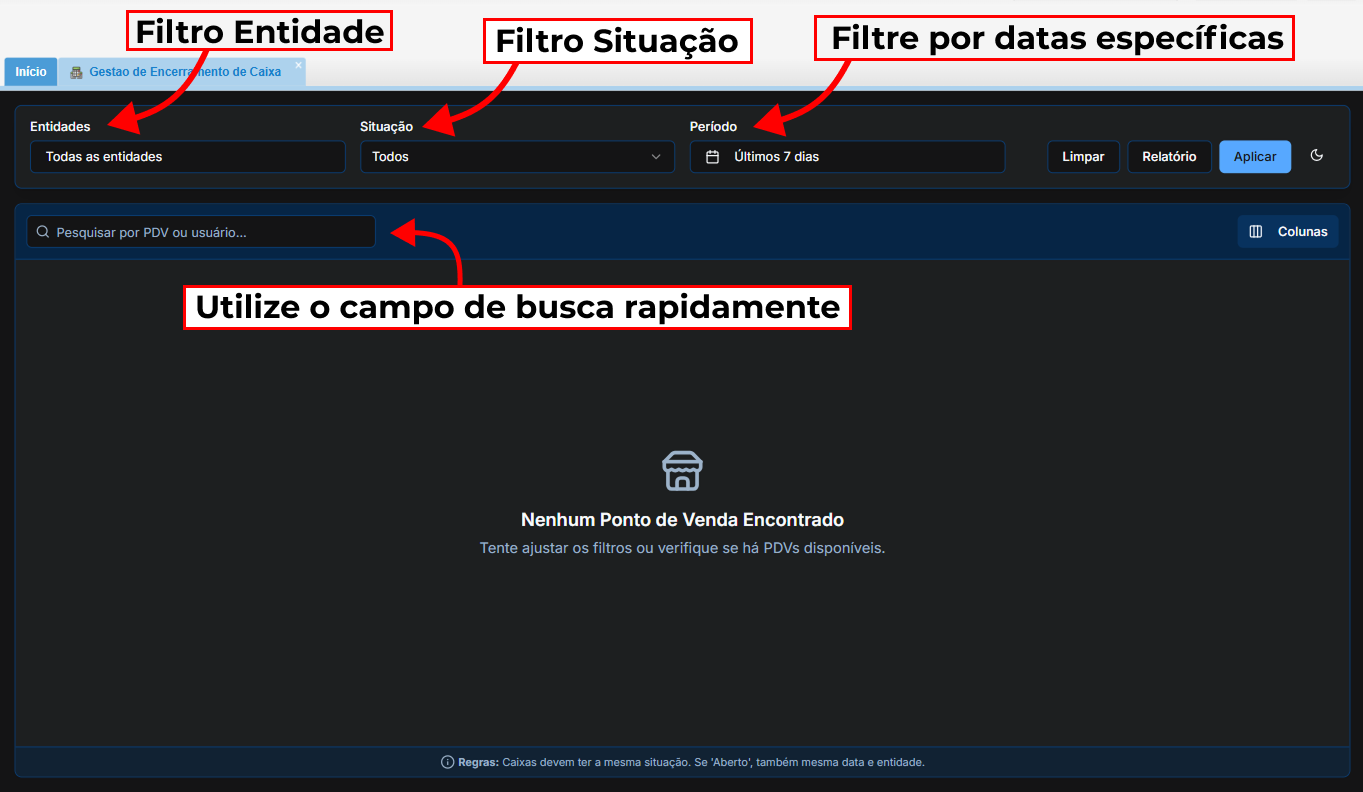Click the store icon in empty state
Image resolution: width=1363 pixels, height=792 pixels.
[682, 470]
